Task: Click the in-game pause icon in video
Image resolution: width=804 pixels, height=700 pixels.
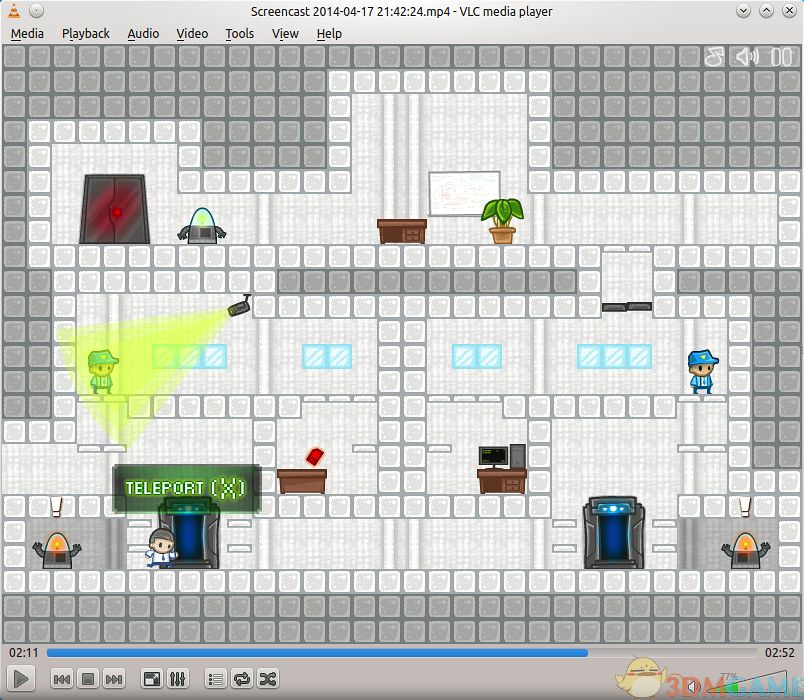Action: tap(781, 57)
